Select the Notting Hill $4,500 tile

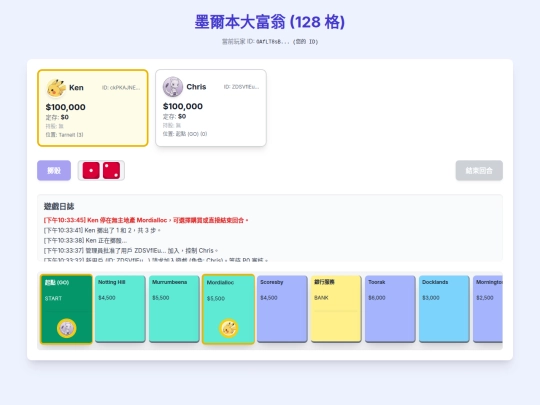click(x=120, y=309)
